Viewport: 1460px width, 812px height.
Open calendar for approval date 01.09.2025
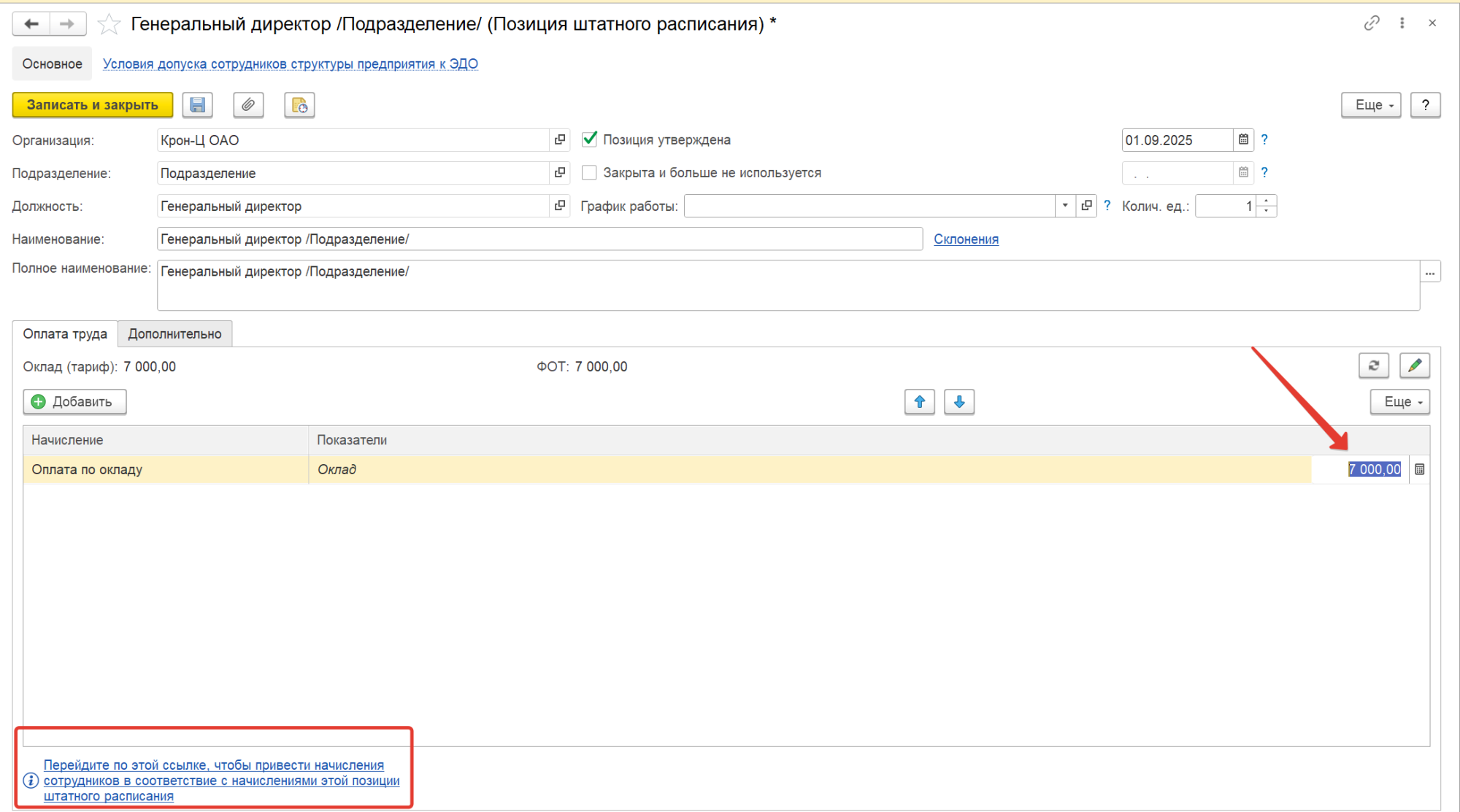coord(1243,139)
